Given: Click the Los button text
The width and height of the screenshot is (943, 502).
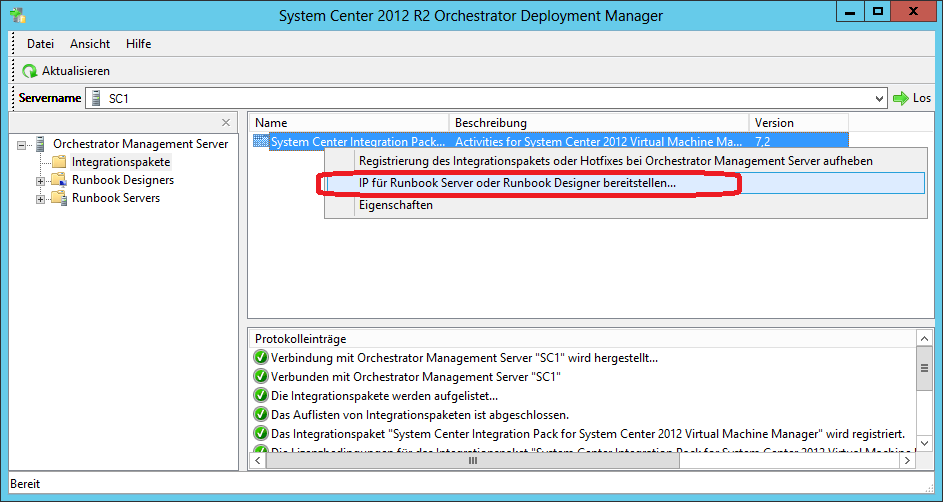Looking at the screenshot, I should pos(922,98).
